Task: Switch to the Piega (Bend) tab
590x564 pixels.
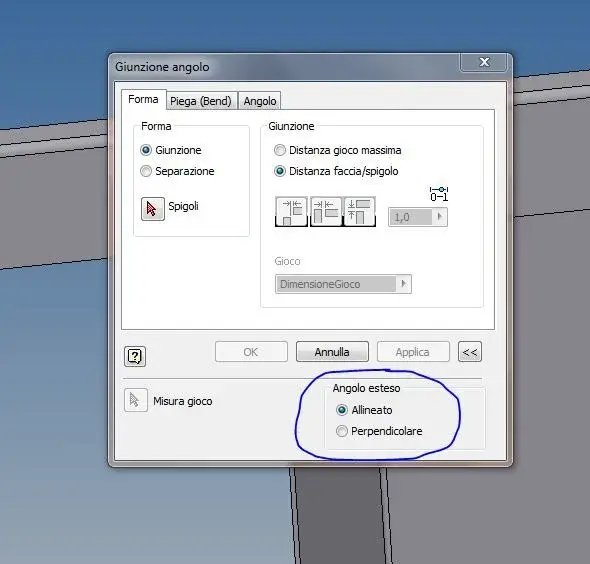Action: tap(201, 101)
